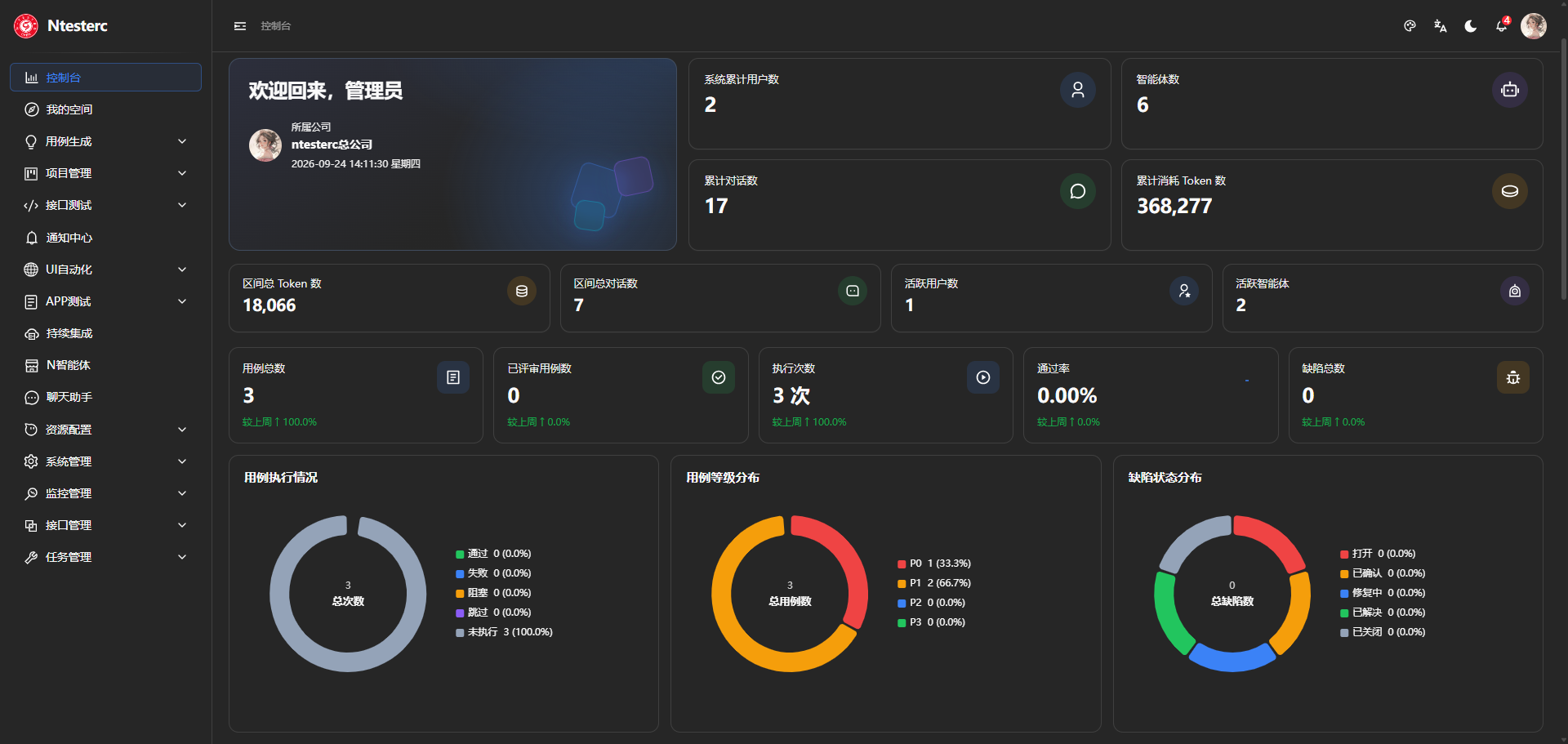
Task: Click 控制台 breadcrumb in the header
Action: coord(276,26)
